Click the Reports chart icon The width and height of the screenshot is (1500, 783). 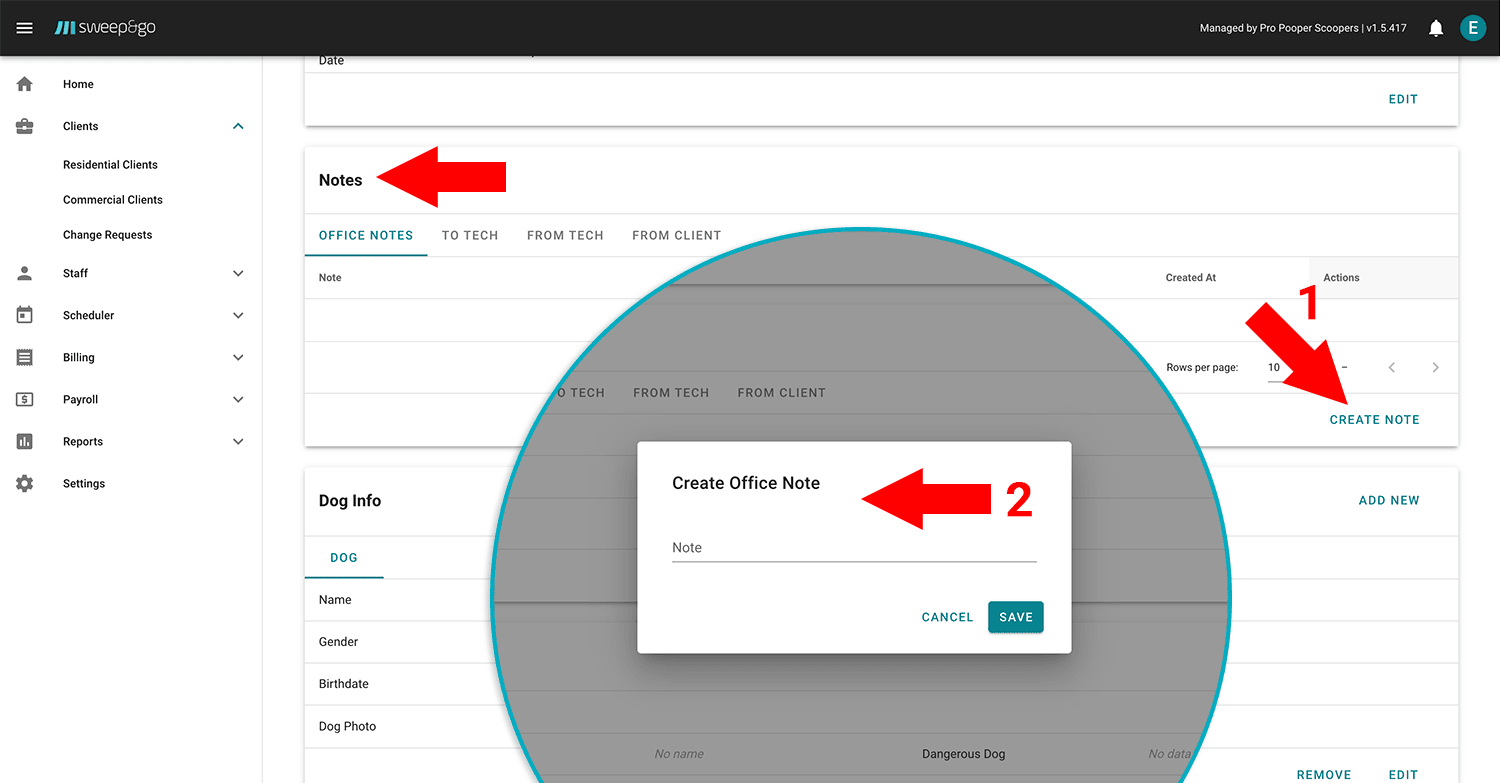pos(25,441)
